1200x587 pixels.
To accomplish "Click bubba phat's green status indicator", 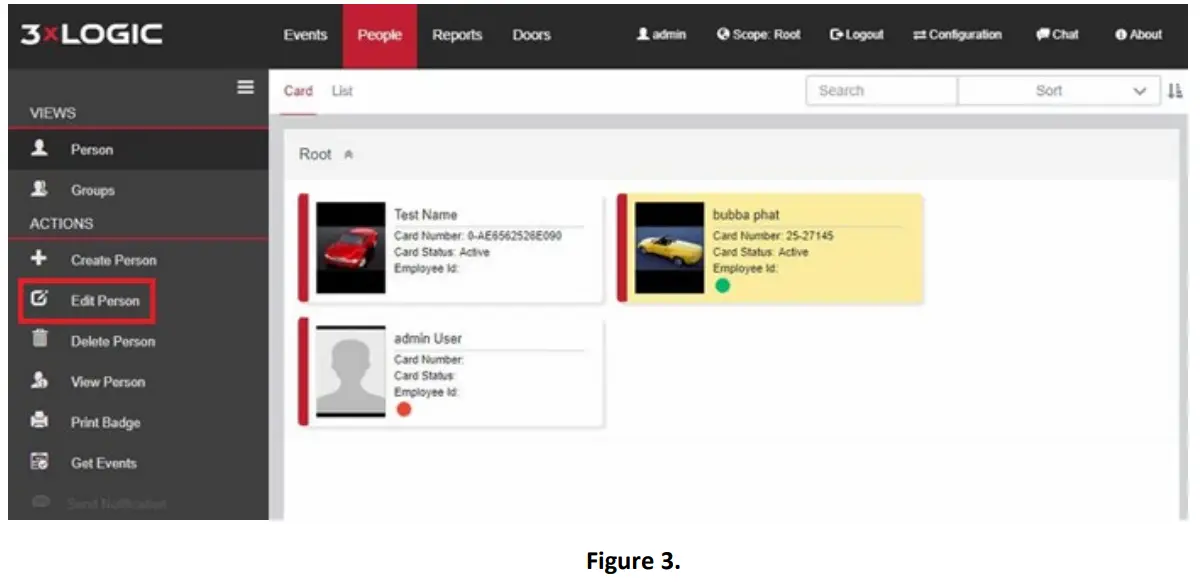I will click(x=723, y=285).
